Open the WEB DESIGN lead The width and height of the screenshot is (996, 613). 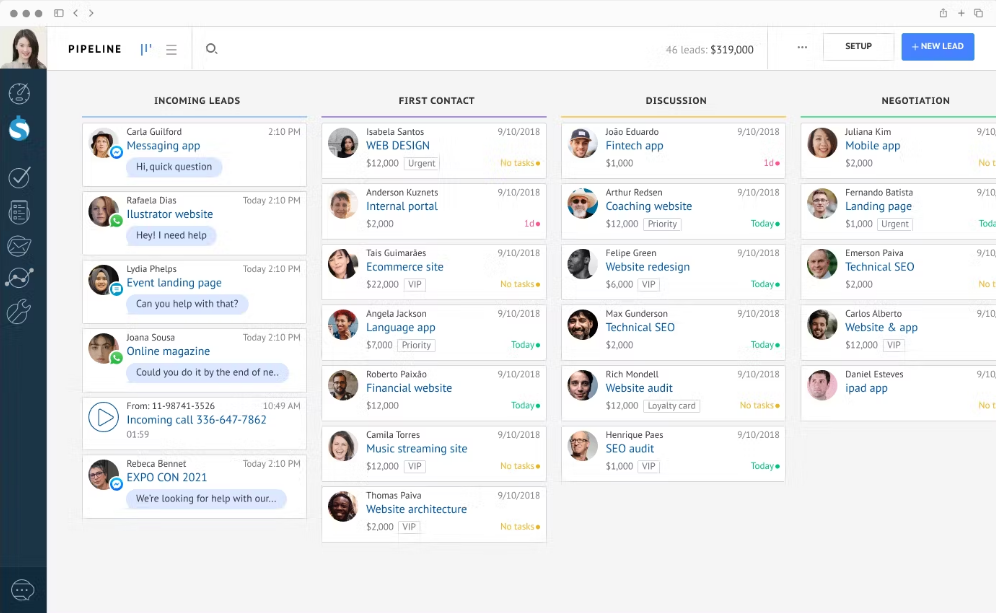398,146
